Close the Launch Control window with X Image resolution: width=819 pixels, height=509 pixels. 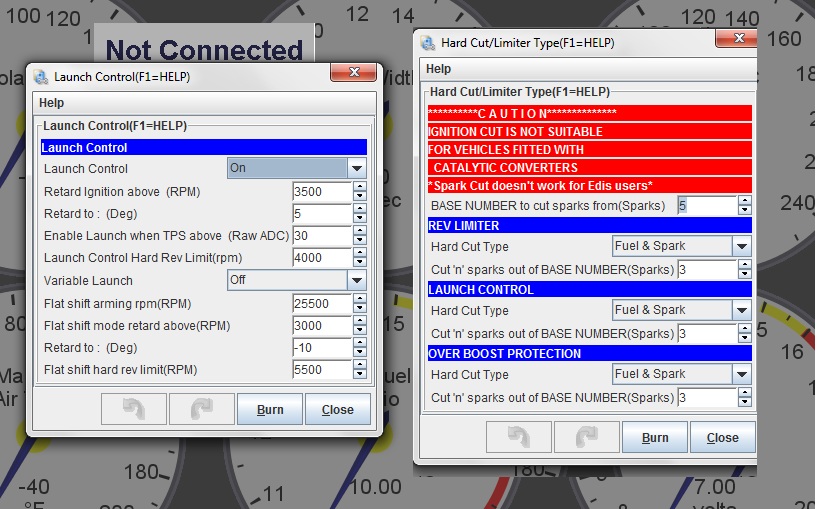pos(354,72)
